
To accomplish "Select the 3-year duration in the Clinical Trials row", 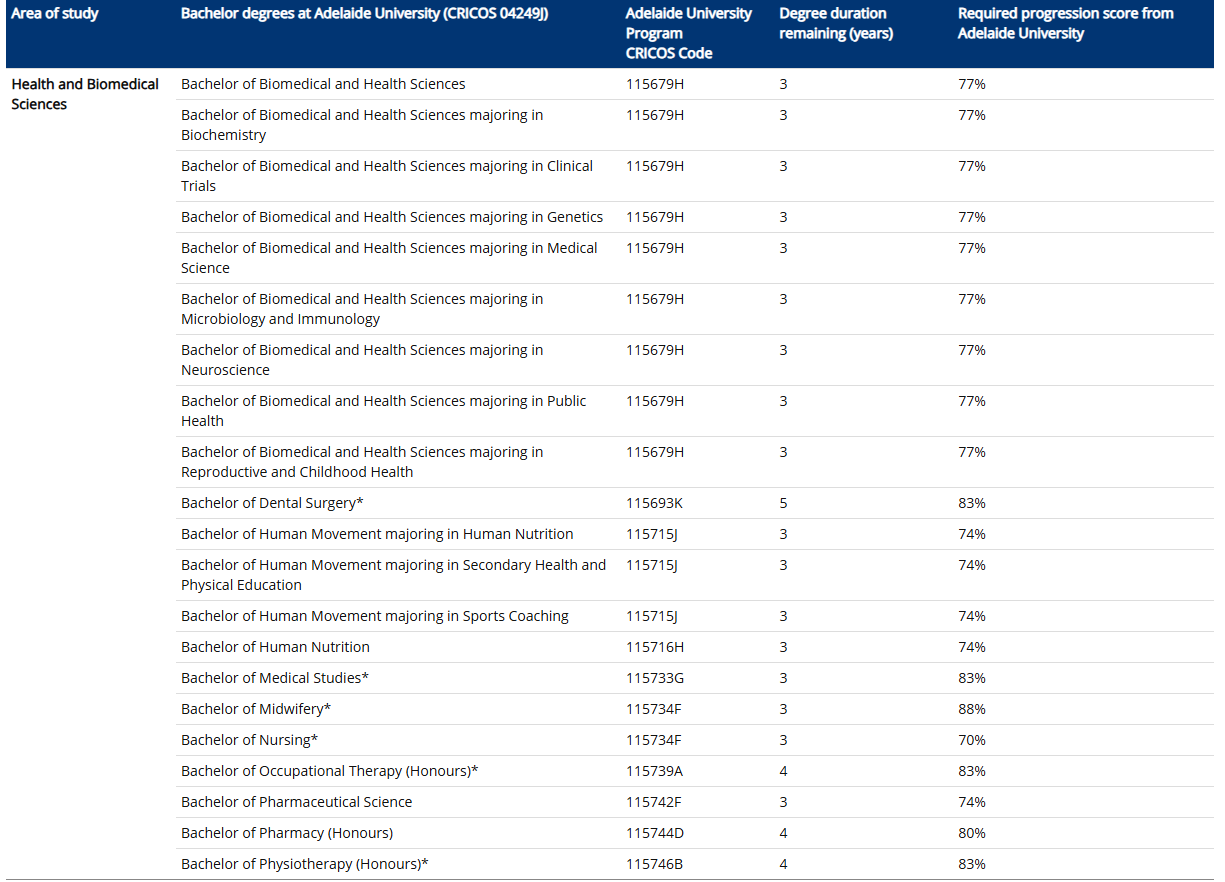I will coord(784,166).
